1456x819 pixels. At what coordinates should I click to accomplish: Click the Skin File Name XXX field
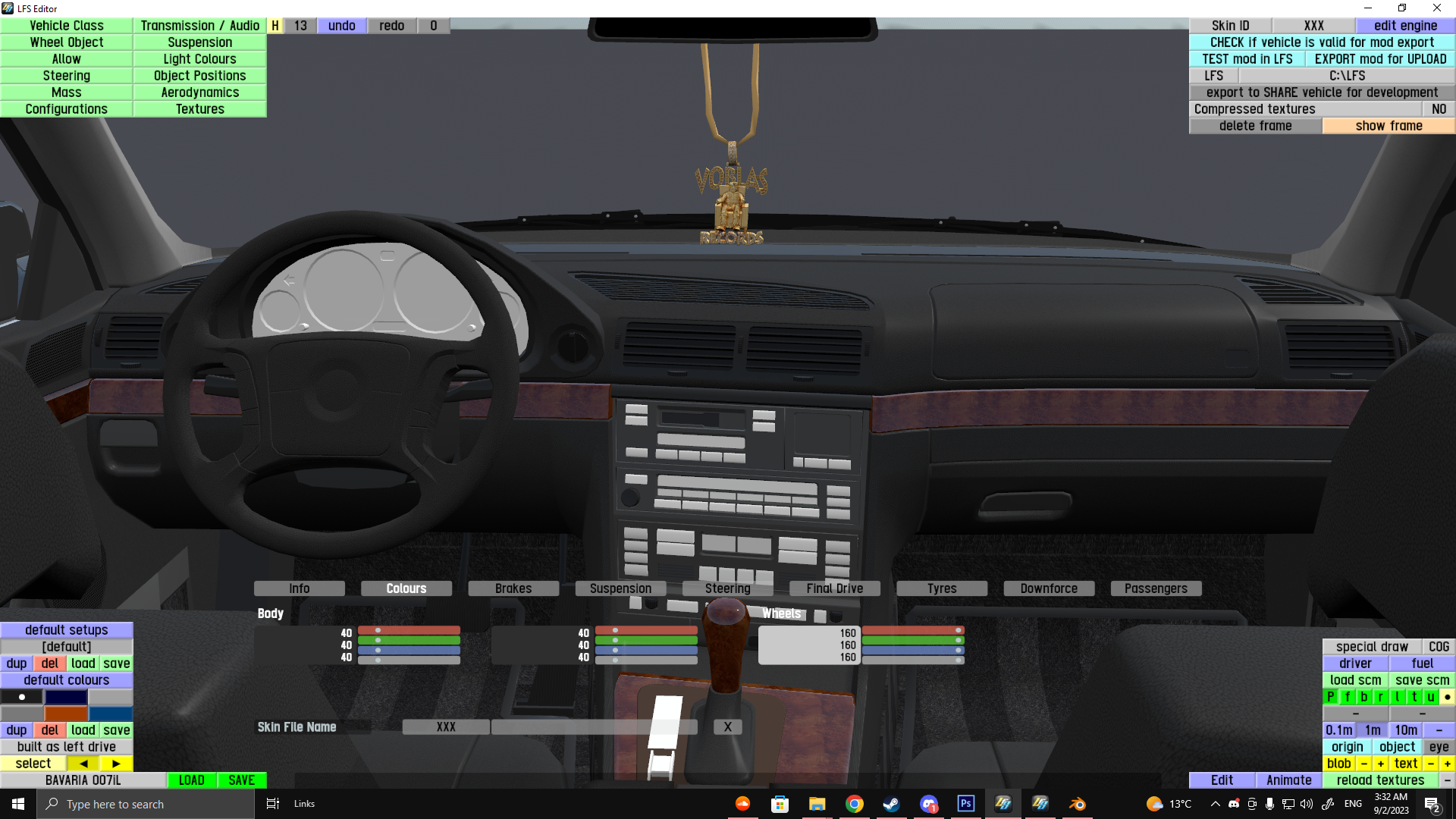click(446, 726)
